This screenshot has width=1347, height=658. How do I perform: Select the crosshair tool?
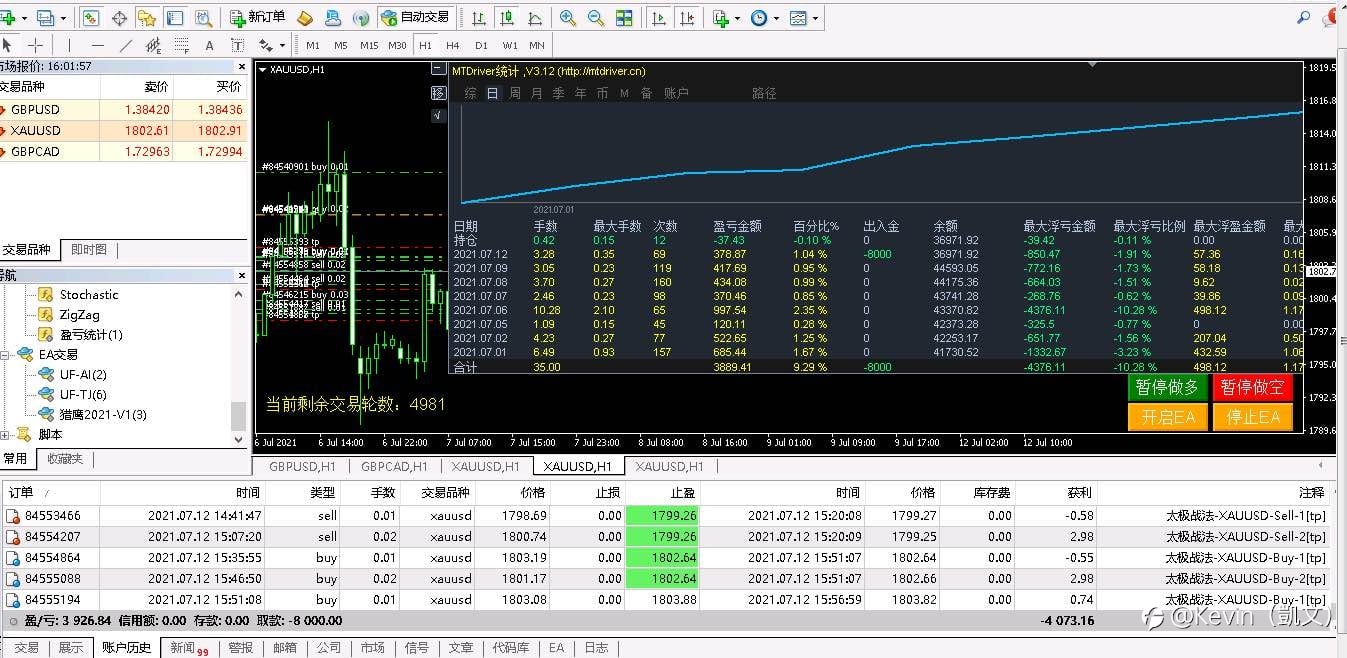(x=35, y=45)
